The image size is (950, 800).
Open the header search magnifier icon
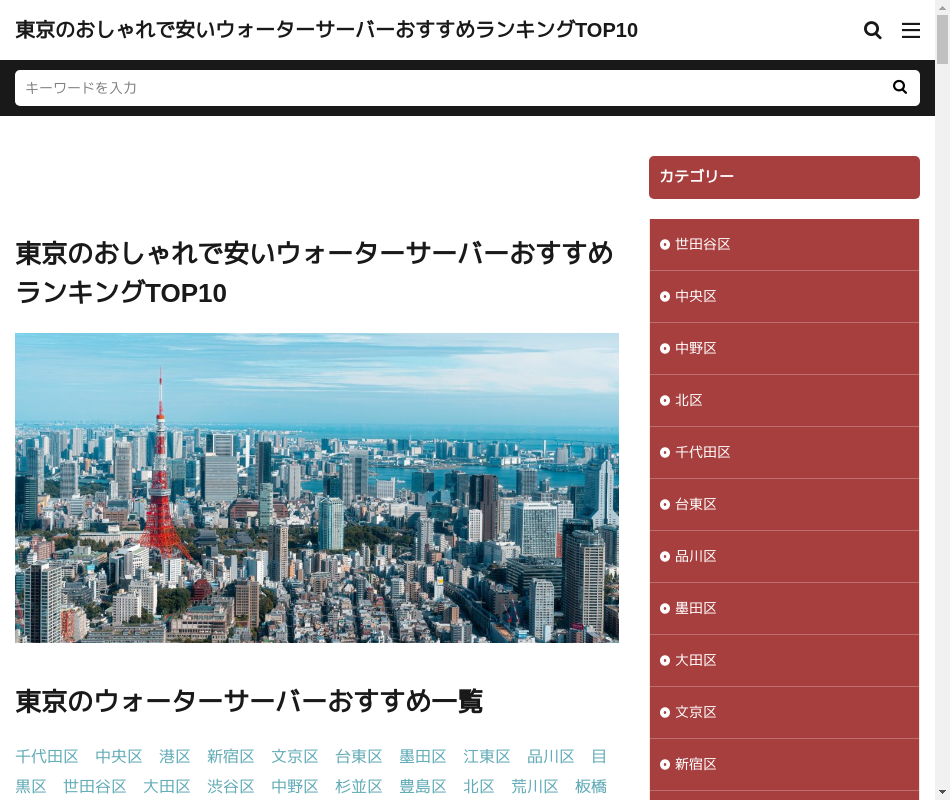[872, 30]
